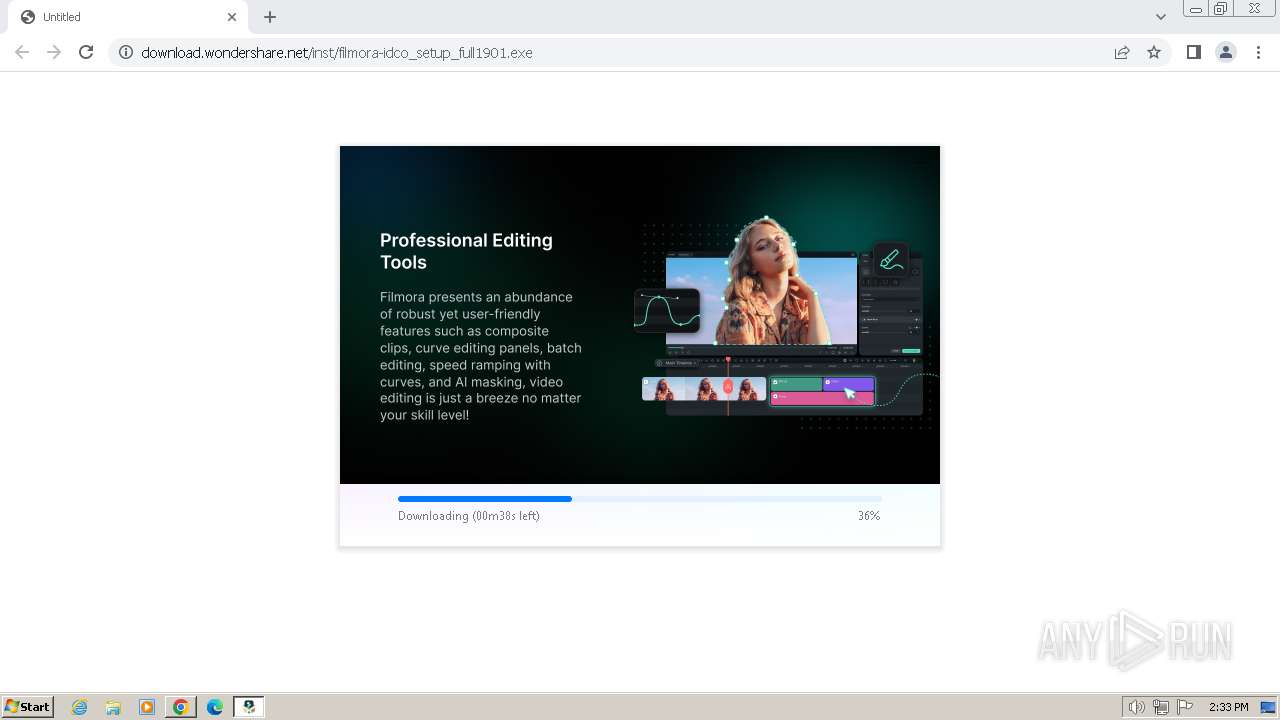Open the side panel icon
Viewport: 1280px width, 720px height.
click(1193, 52)
